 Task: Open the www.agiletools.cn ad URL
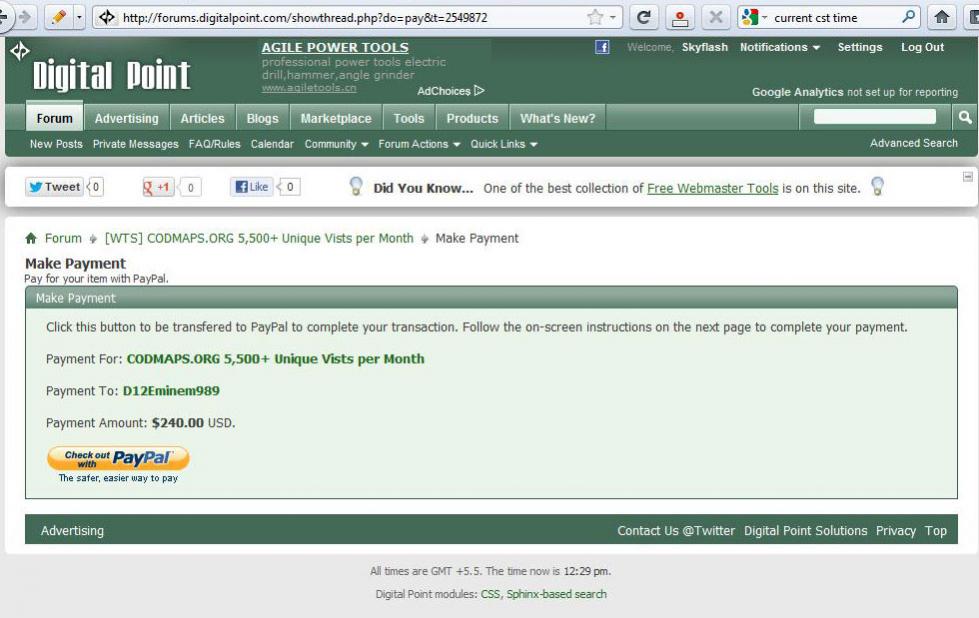coord(309,88)
